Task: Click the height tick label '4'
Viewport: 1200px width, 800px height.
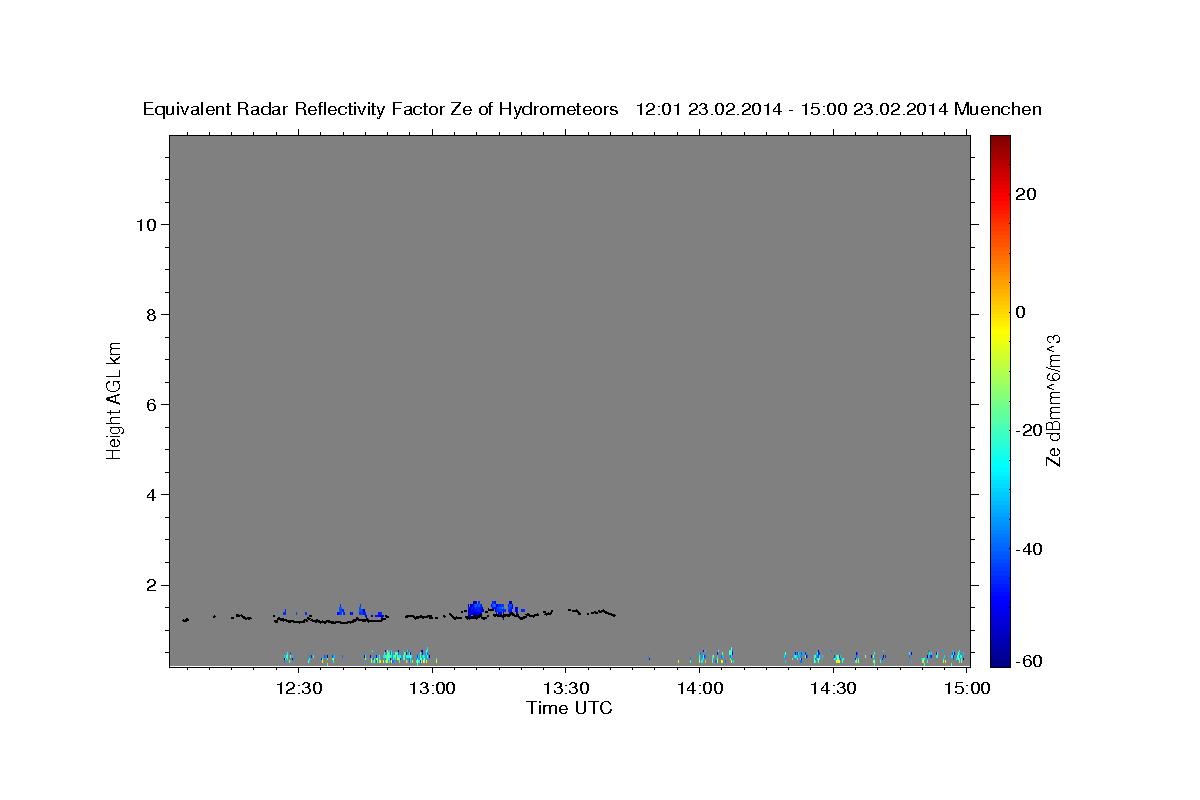Action: point(150,494)
